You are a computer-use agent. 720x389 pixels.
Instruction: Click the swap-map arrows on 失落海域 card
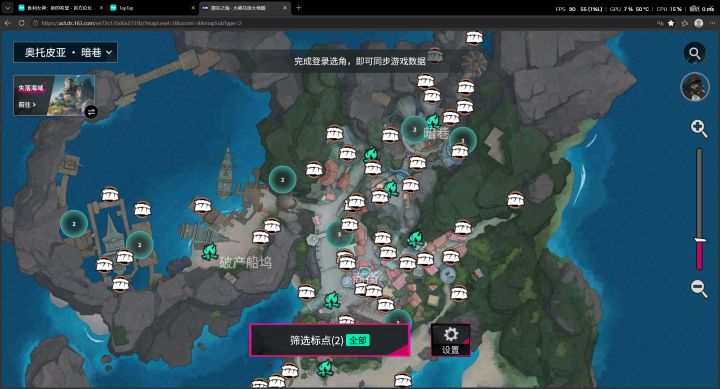91,112
